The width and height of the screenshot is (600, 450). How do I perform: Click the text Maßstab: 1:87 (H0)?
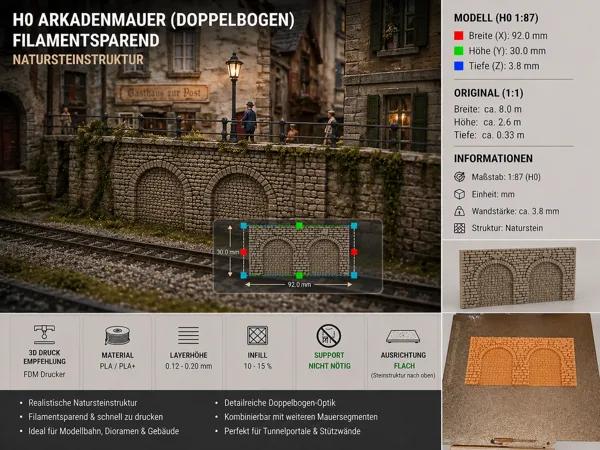click(506, 177)
